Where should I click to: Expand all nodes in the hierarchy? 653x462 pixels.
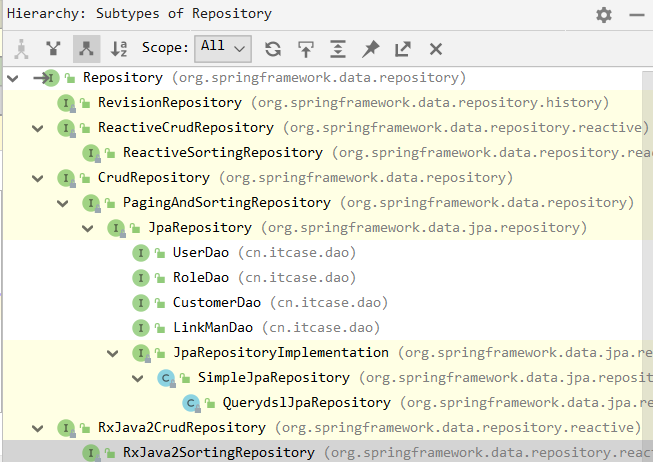pos(338,48)
